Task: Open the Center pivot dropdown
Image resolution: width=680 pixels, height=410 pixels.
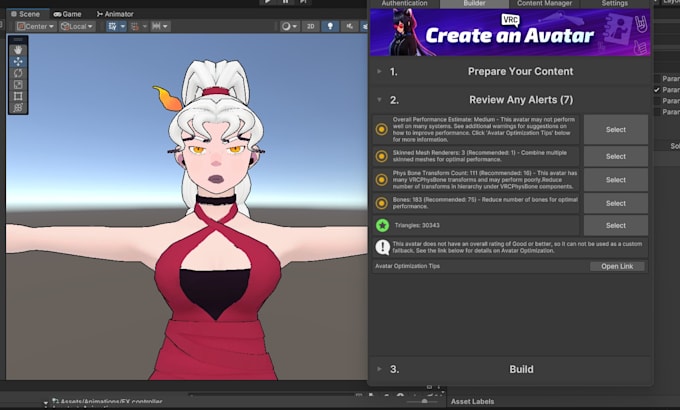Action: coord(36,26)
